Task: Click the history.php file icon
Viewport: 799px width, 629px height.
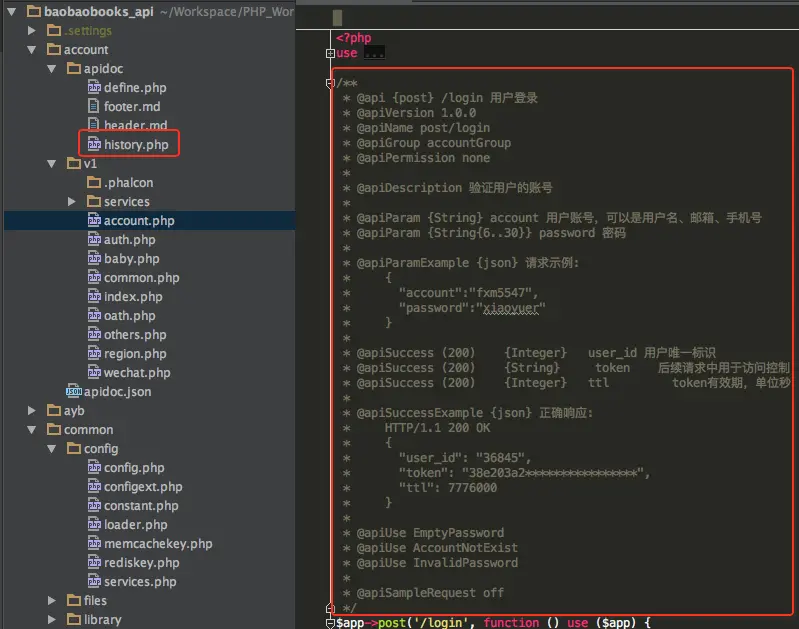Action: click(94, 145)
